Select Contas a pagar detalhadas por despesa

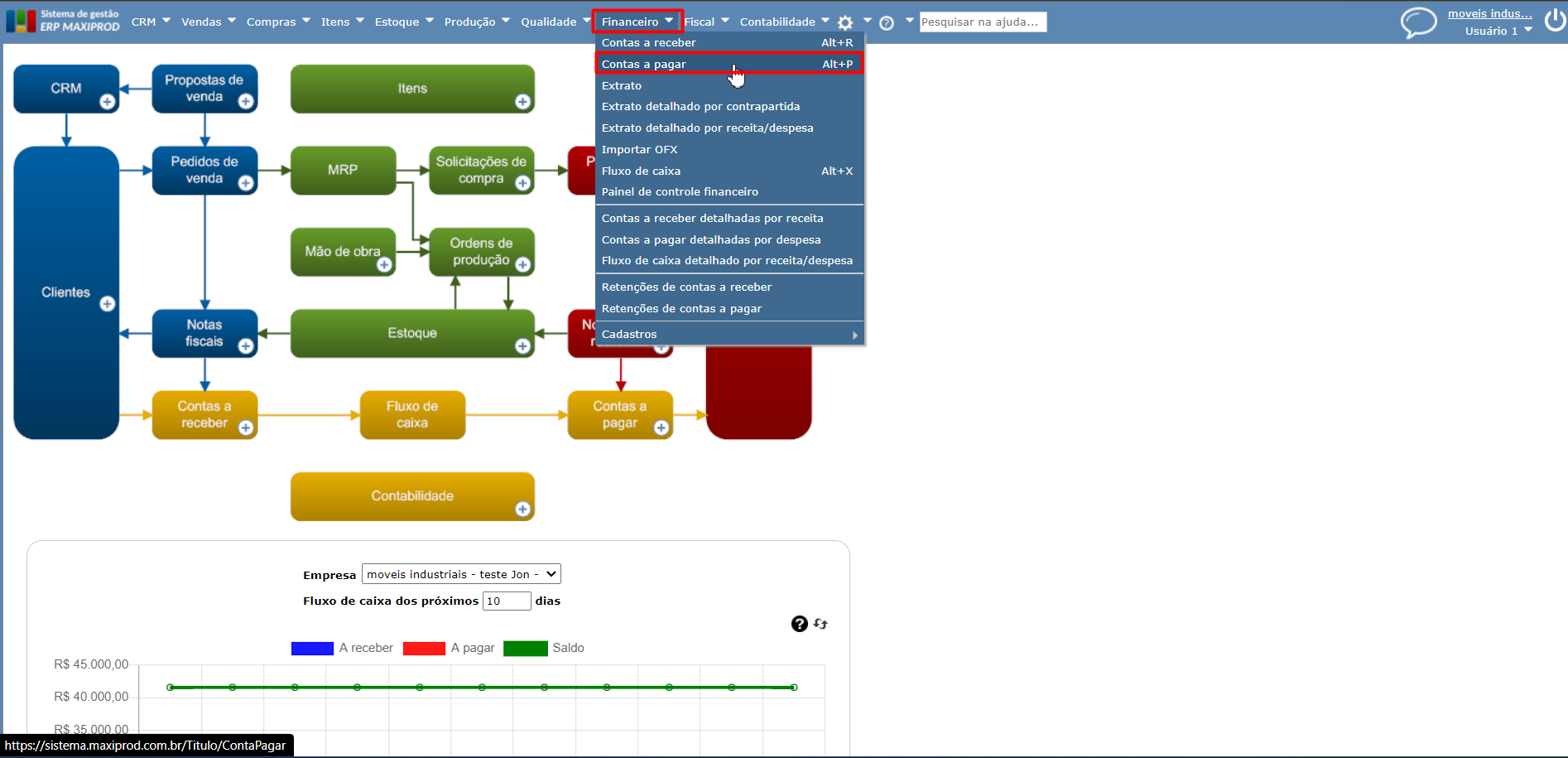[x=729, y=240]
